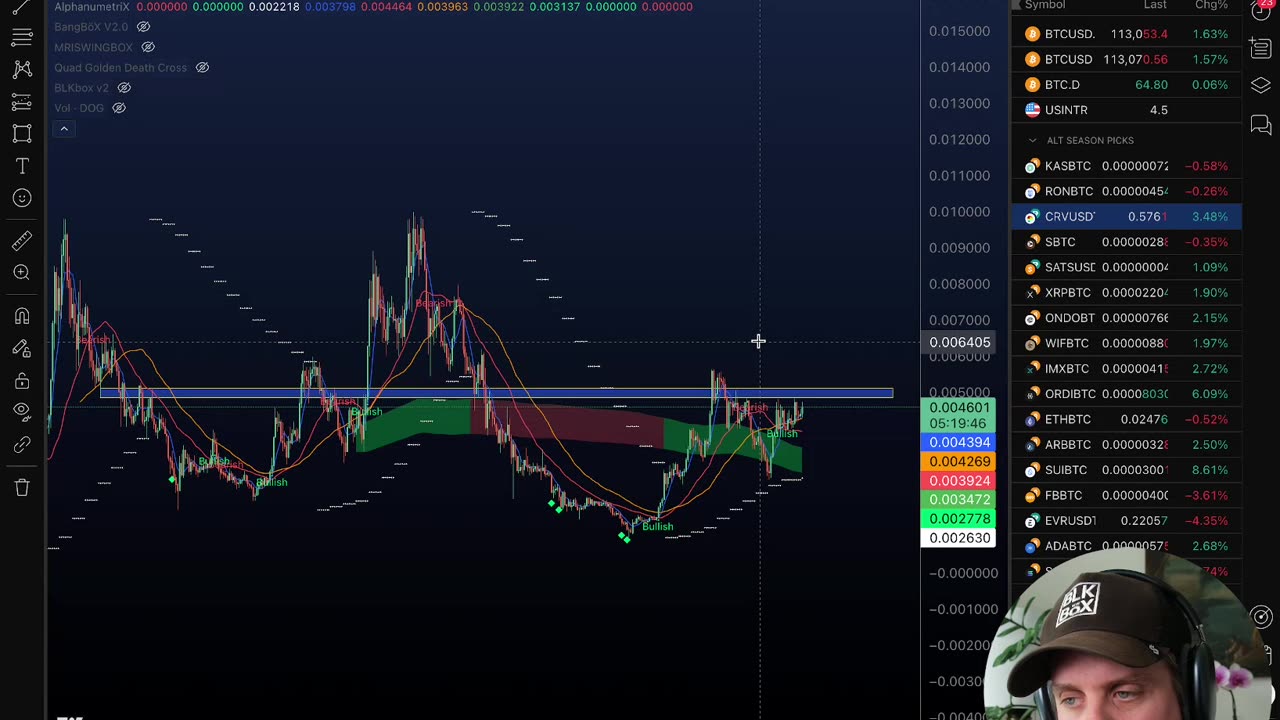
Task: Toggle visibility of MRISWINGBOX indicator
Action: (148, 47)
